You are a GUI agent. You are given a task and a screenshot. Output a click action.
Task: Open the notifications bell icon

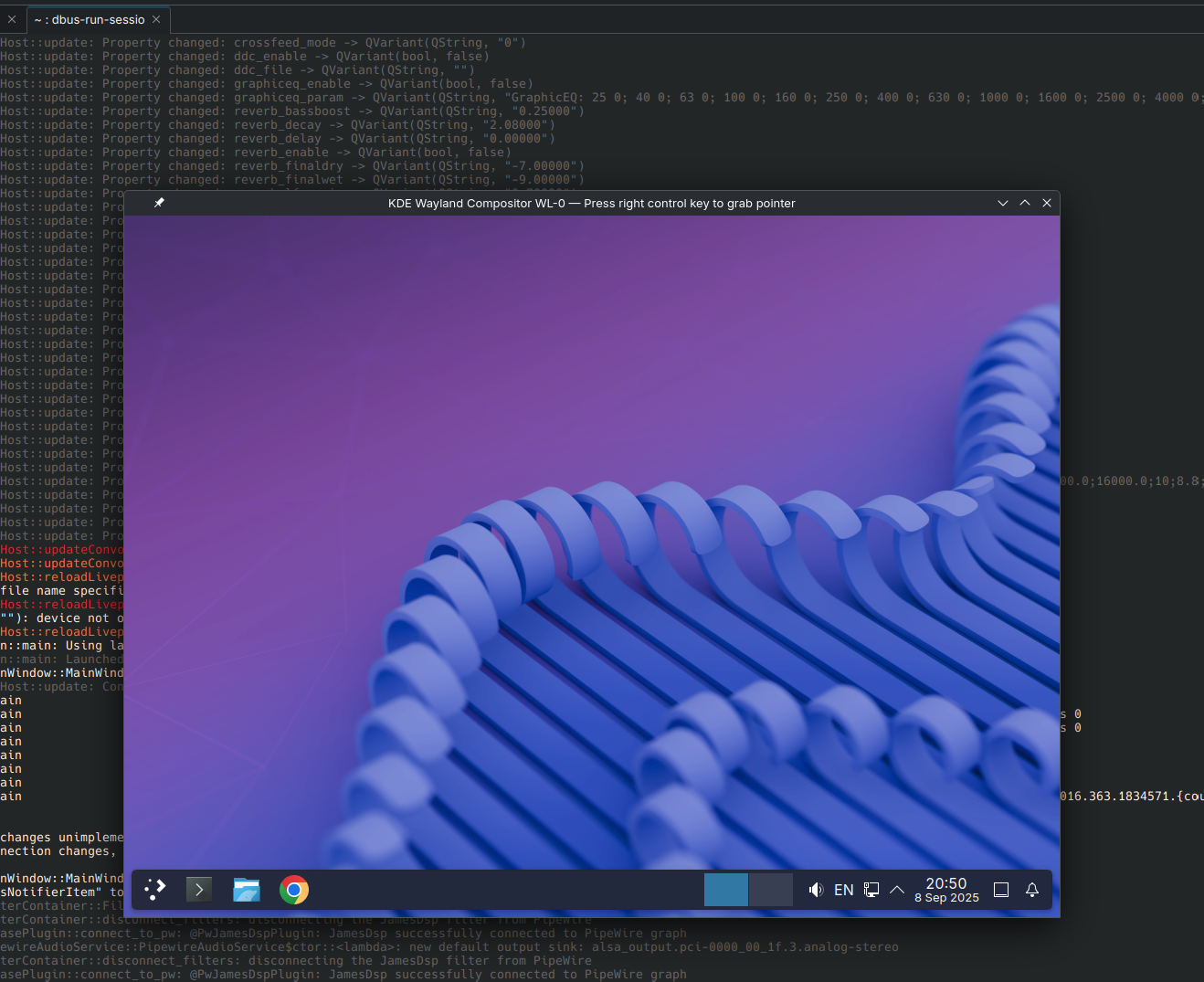pyautogui.click(x=1032, y=890)
